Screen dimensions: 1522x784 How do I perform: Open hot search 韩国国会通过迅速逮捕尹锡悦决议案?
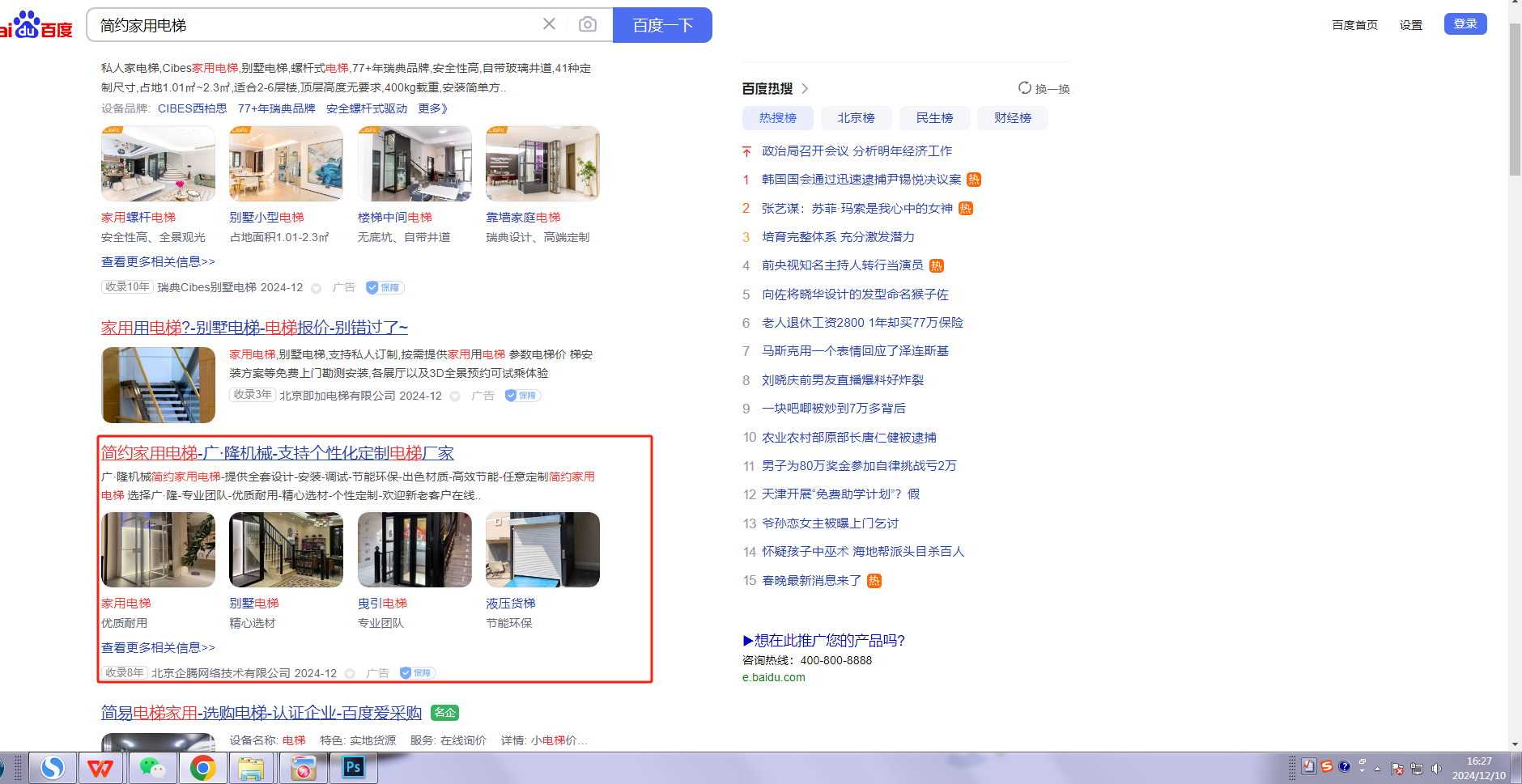point(861,180)
